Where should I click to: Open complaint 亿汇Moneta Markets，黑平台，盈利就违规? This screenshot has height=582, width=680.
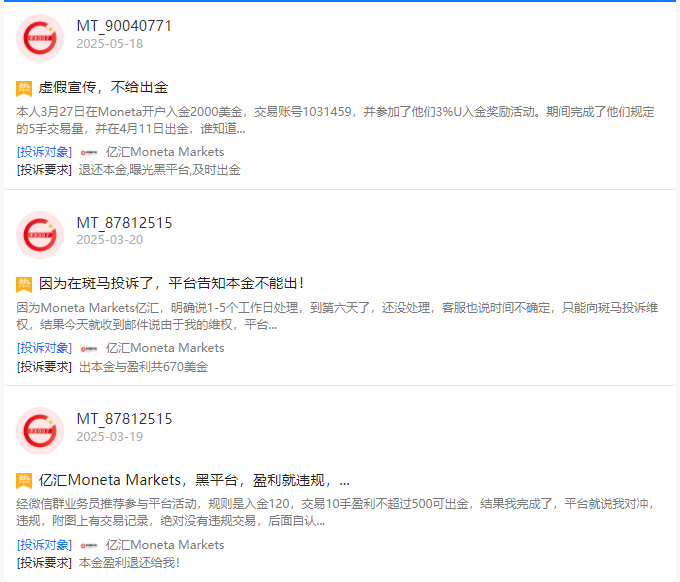(x=194, y=480)
